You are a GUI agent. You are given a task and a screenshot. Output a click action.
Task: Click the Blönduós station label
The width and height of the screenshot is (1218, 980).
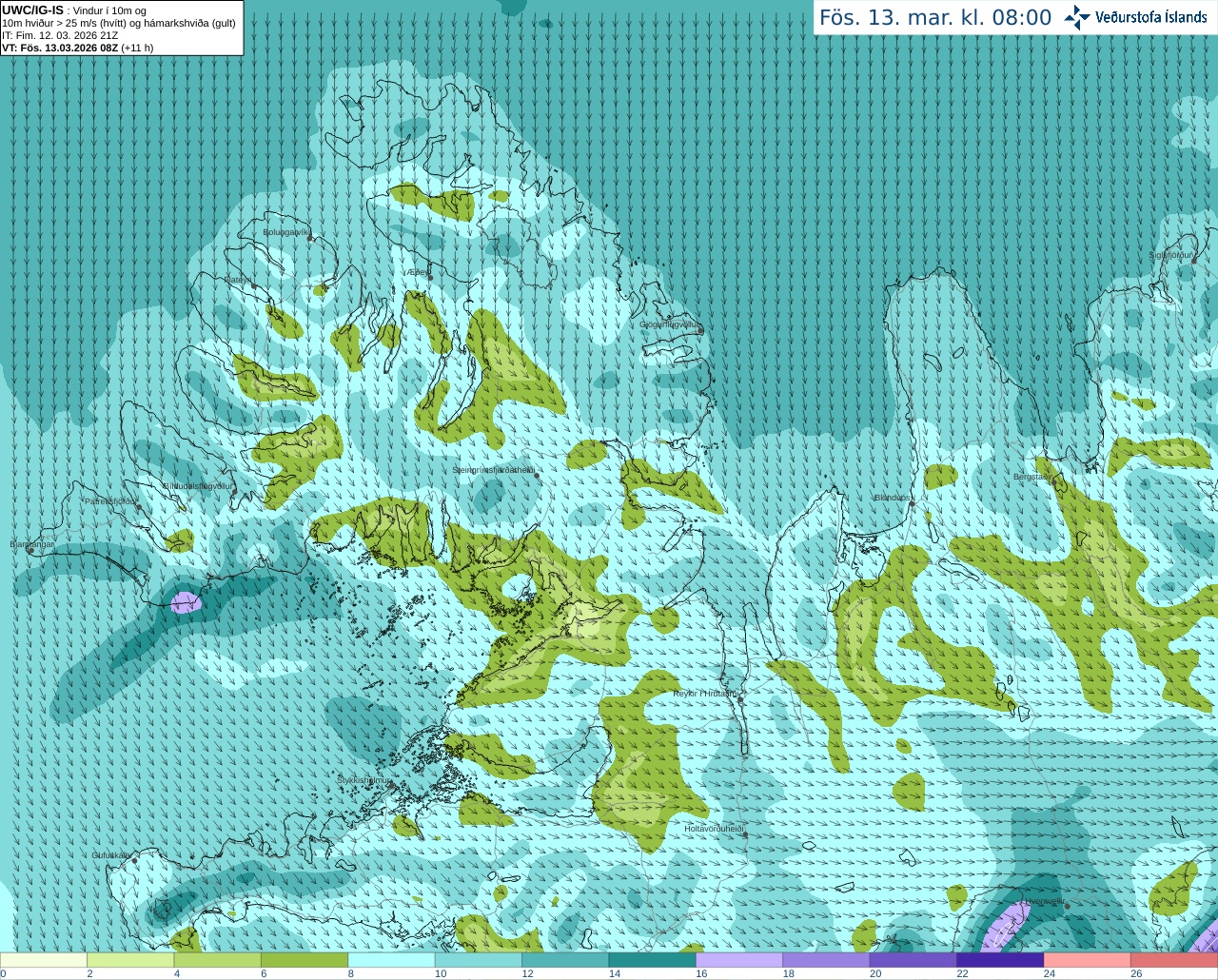892,498
